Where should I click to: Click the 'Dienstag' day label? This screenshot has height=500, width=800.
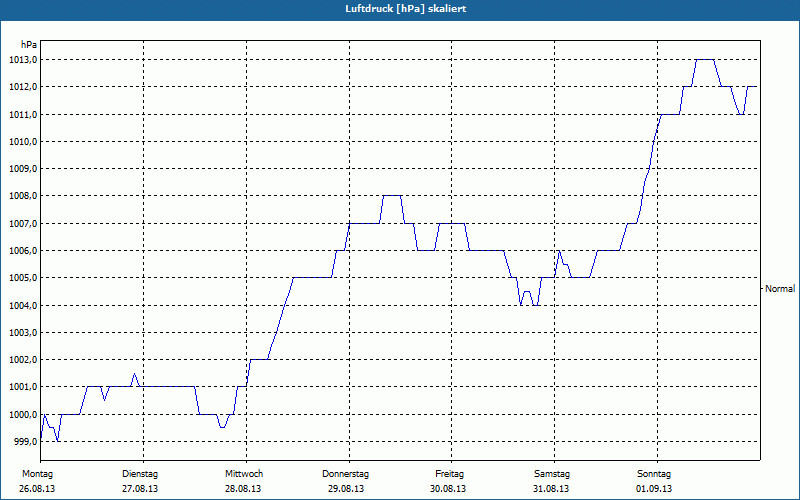[140, 474]
